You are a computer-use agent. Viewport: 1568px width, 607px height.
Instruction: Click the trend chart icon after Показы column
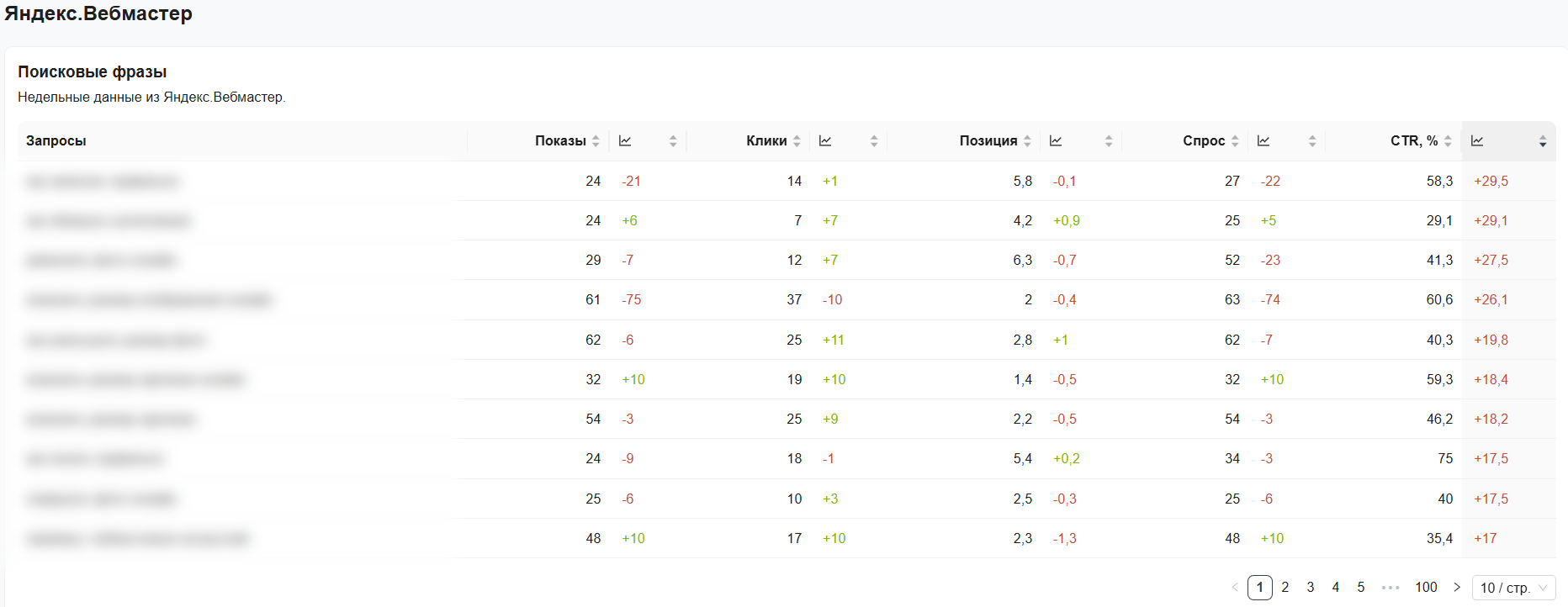click(x=625, y=141)
